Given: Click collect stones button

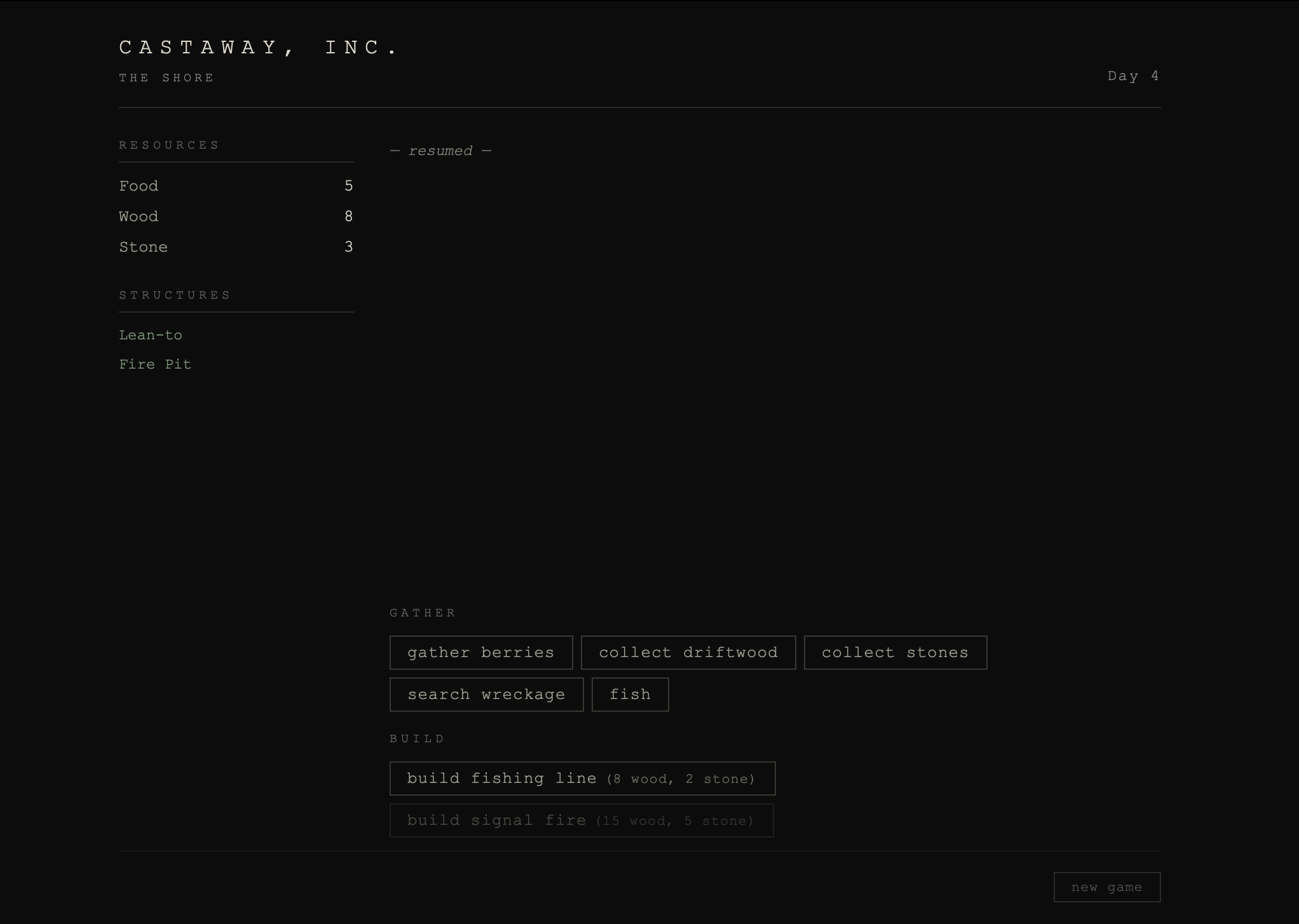Looking at the screenshot, I should (895, 653).
